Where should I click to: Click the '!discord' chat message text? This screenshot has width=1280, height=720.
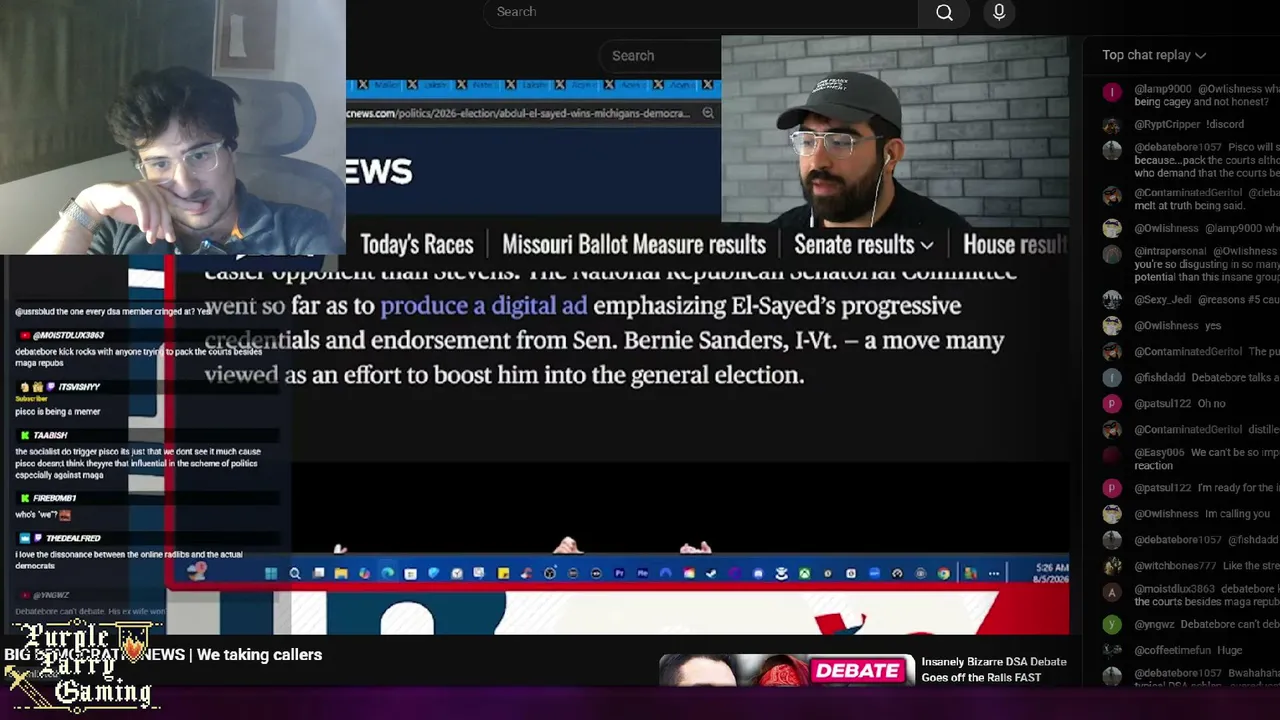tap(1225, 125)
